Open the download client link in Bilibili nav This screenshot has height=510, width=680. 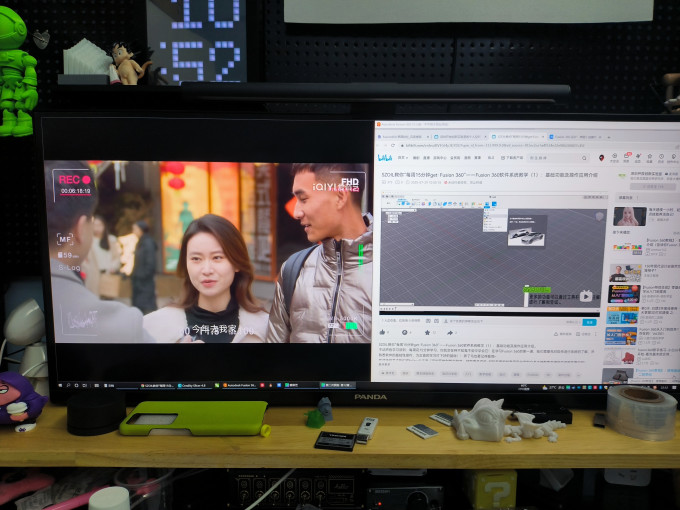pos(513,158)
